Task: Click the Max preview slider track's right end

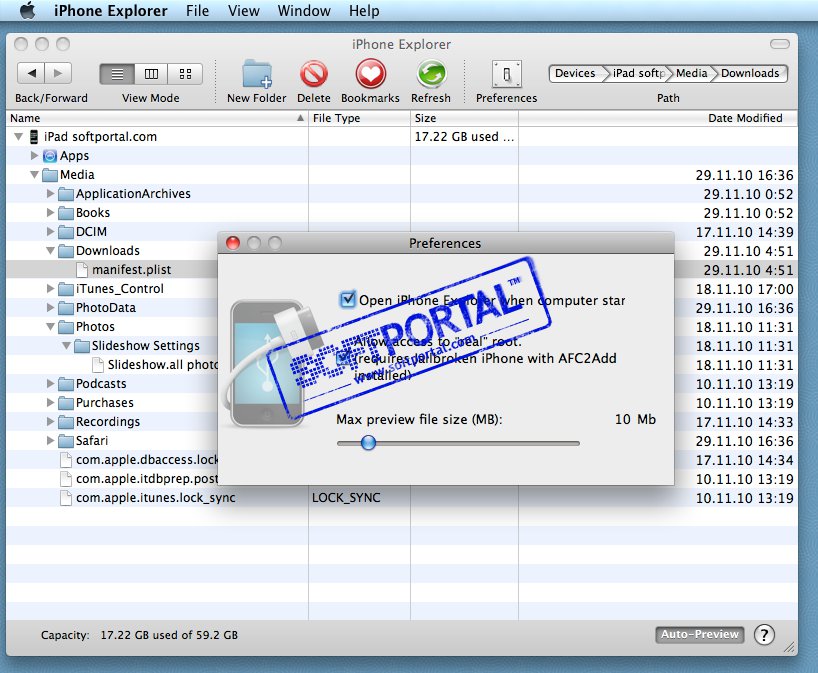Action: [576, 443]
